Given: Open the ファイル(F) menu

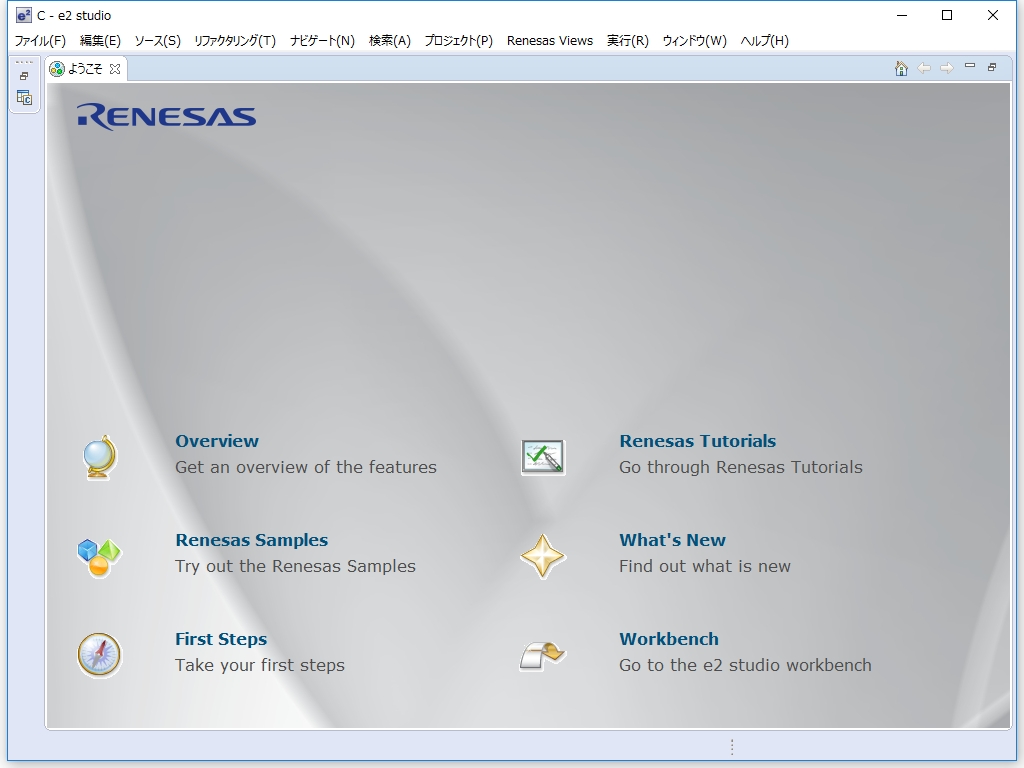Looking at the screenshot, I should pyautogui.click(x=40, y=40).
